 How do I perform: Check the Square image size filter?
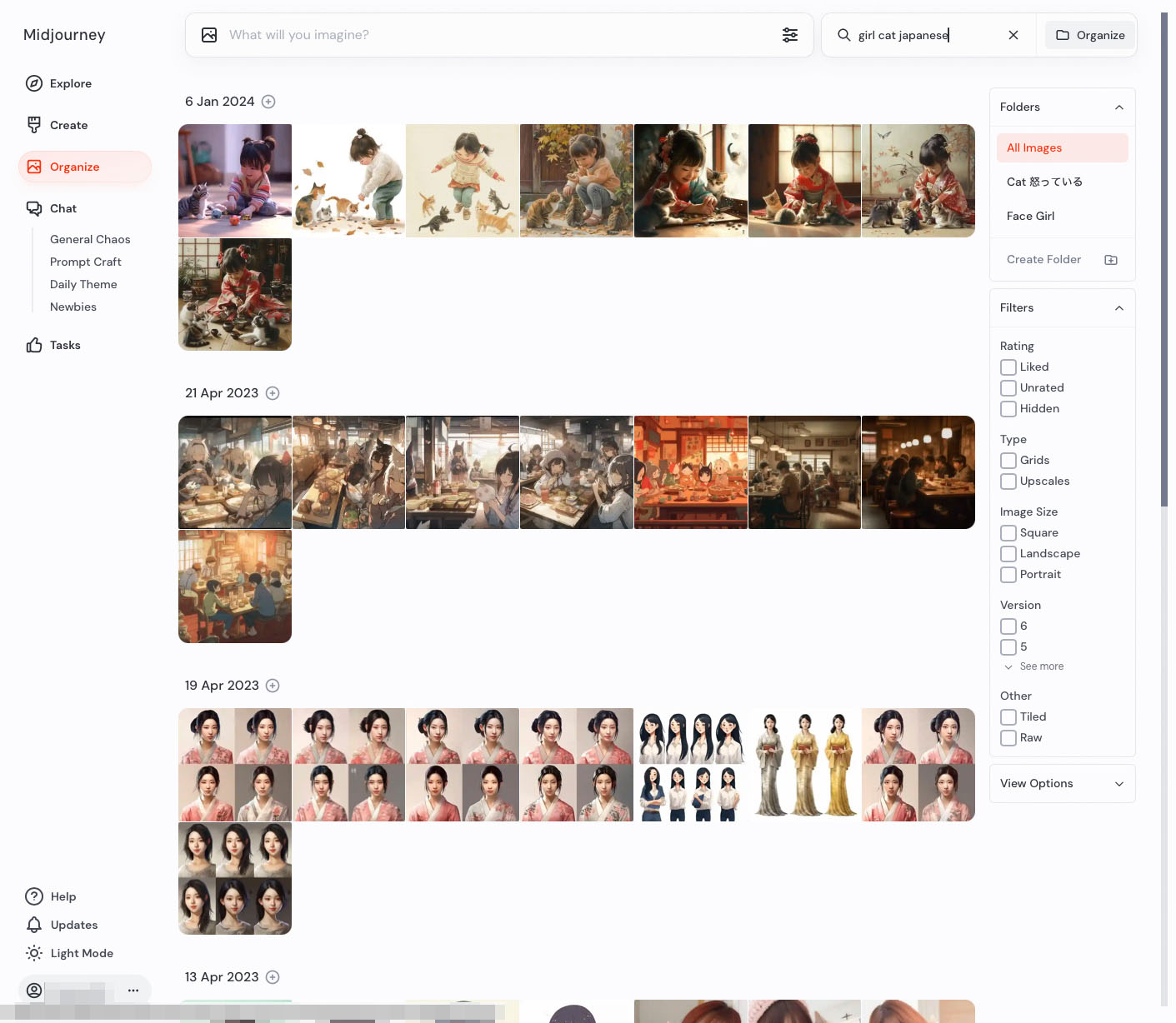click(1008, 533)
